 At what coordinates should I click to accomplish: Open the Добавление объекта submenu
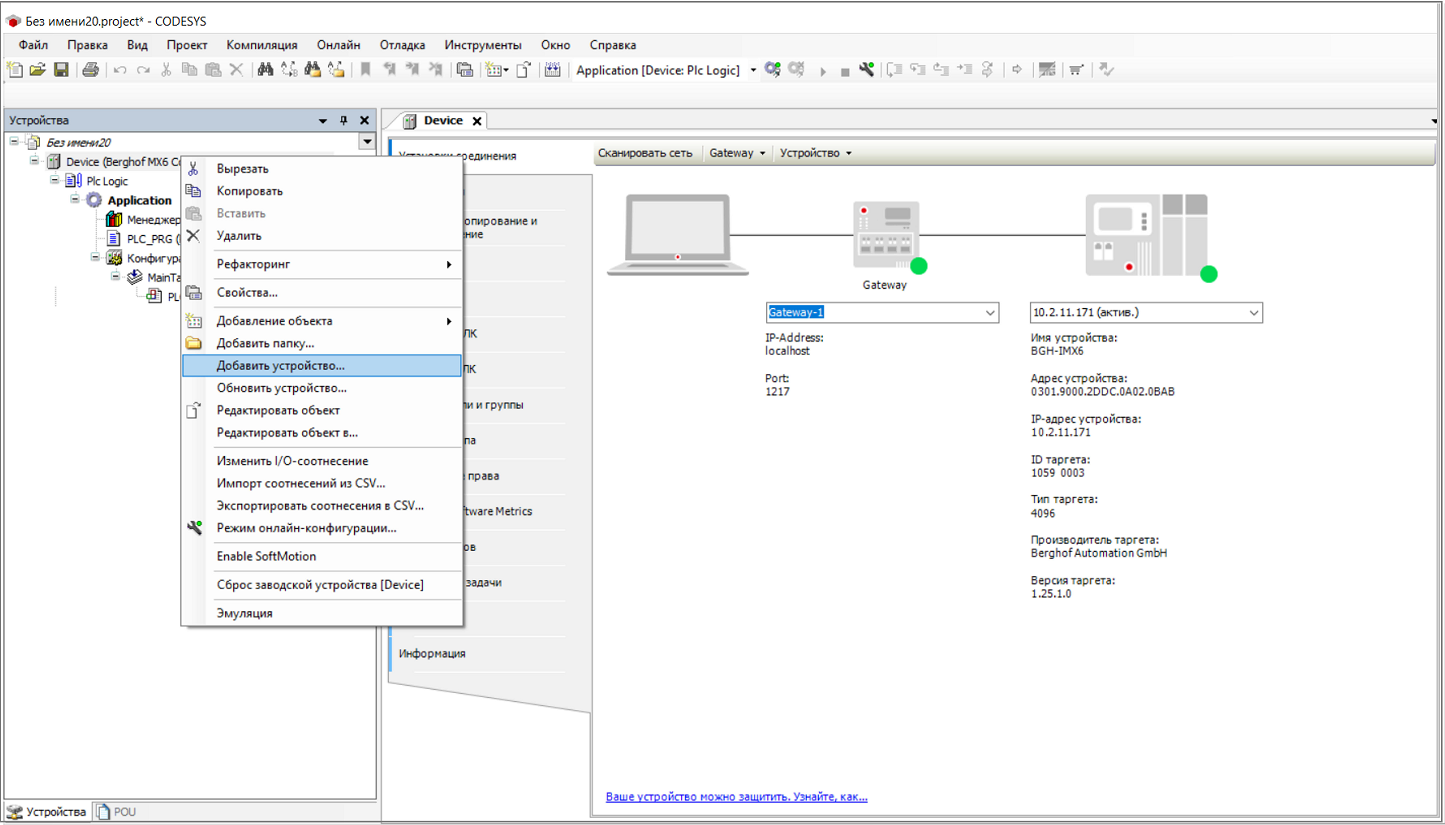pyautogui.click(x=322, y=321)
